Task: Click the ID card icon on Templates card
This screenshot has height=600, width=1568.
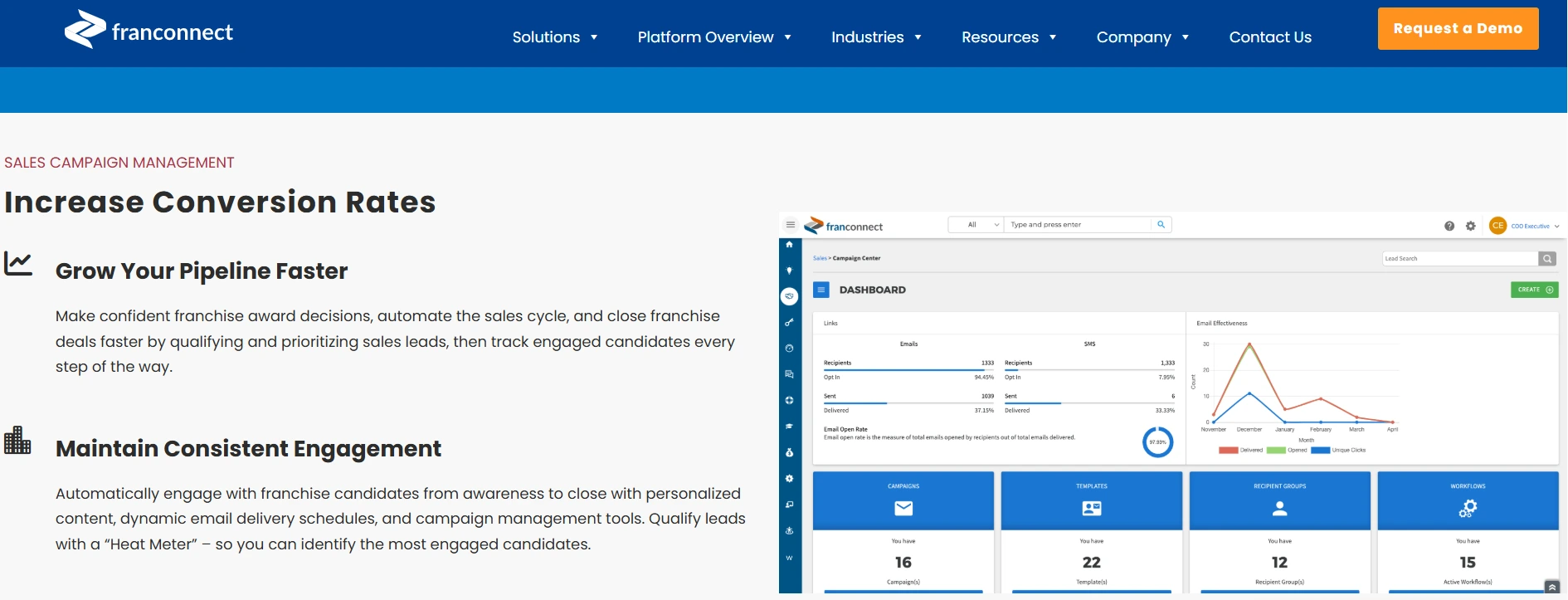Action: (1092, 508)
